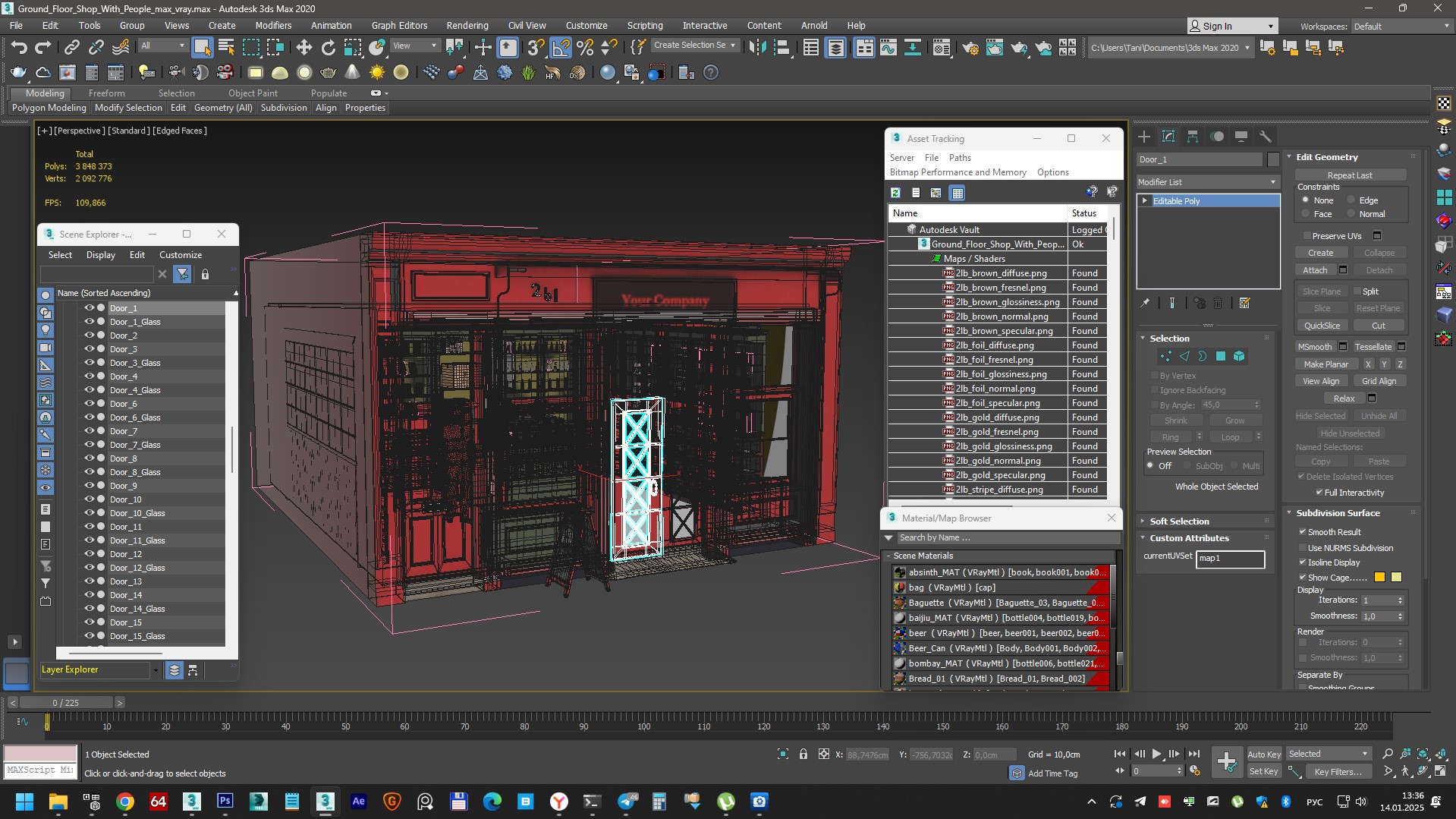
Task: Open the Hierarchy command panel tab
Action: point(1193,137)
